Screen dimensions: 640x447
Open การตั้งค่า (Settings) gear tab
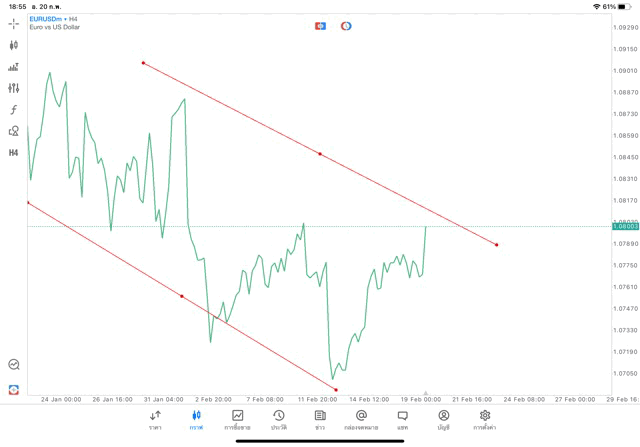tap(485, 419)
